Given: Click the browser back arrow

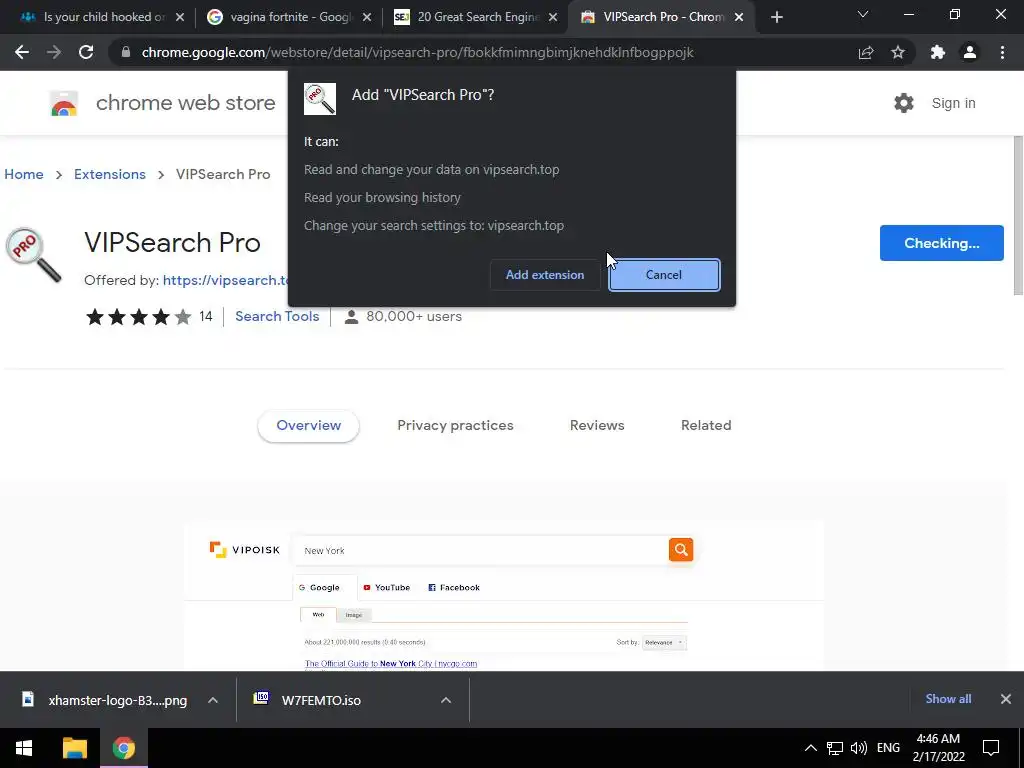Looking at the screenshot, I should coord(22,52).
